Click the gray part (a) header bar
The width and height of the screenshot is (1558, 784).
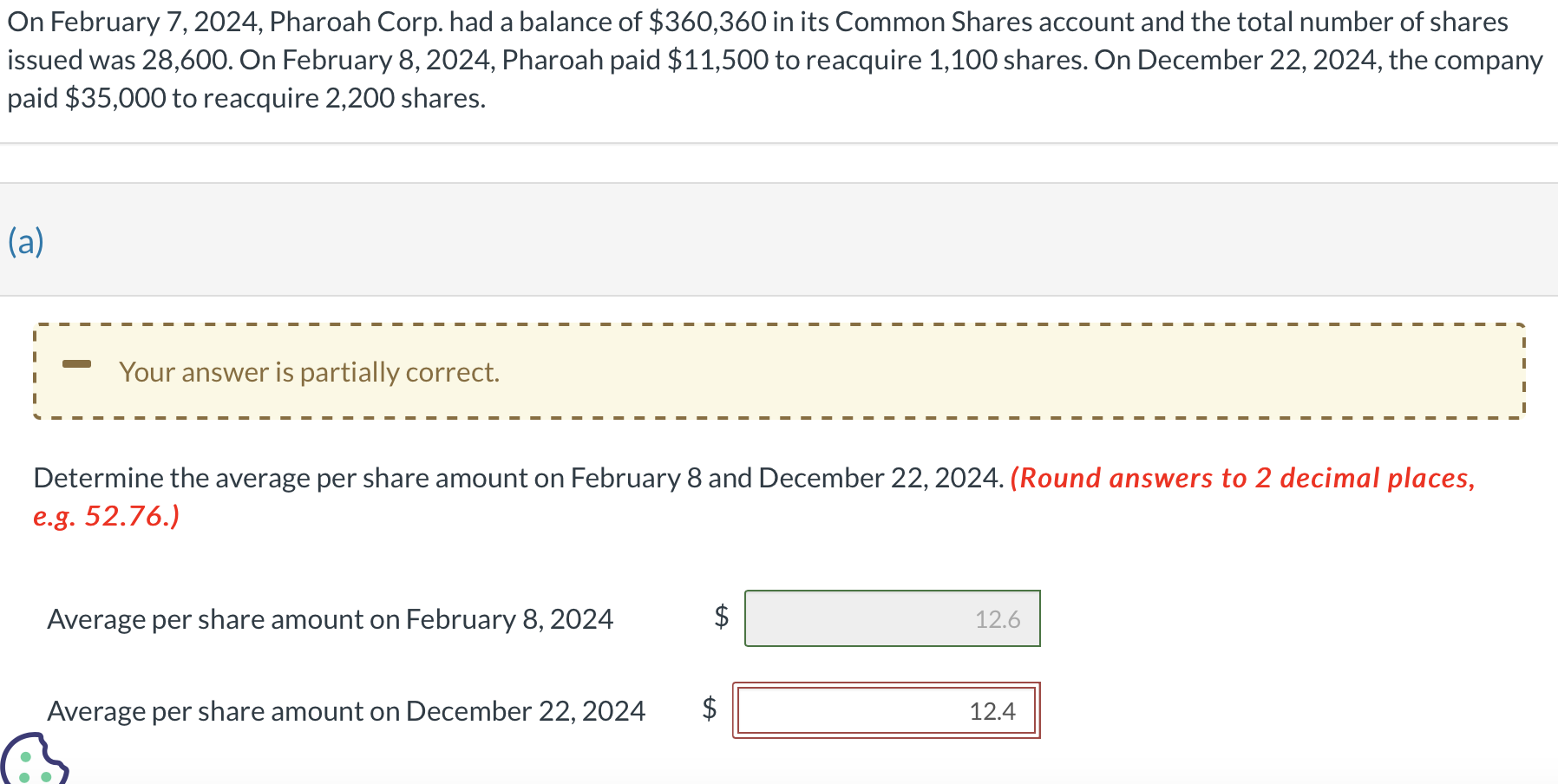[x=779, y=239]
